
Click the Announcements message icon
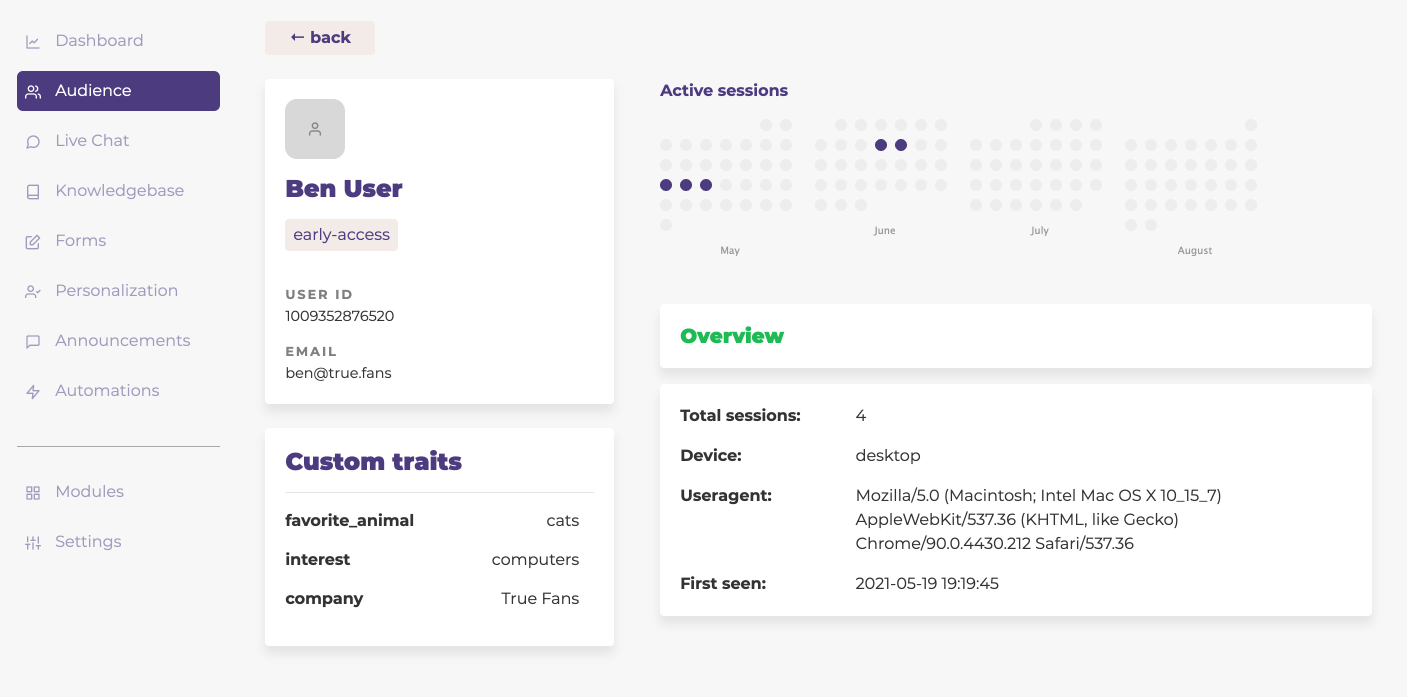click(x=33, y=341)
